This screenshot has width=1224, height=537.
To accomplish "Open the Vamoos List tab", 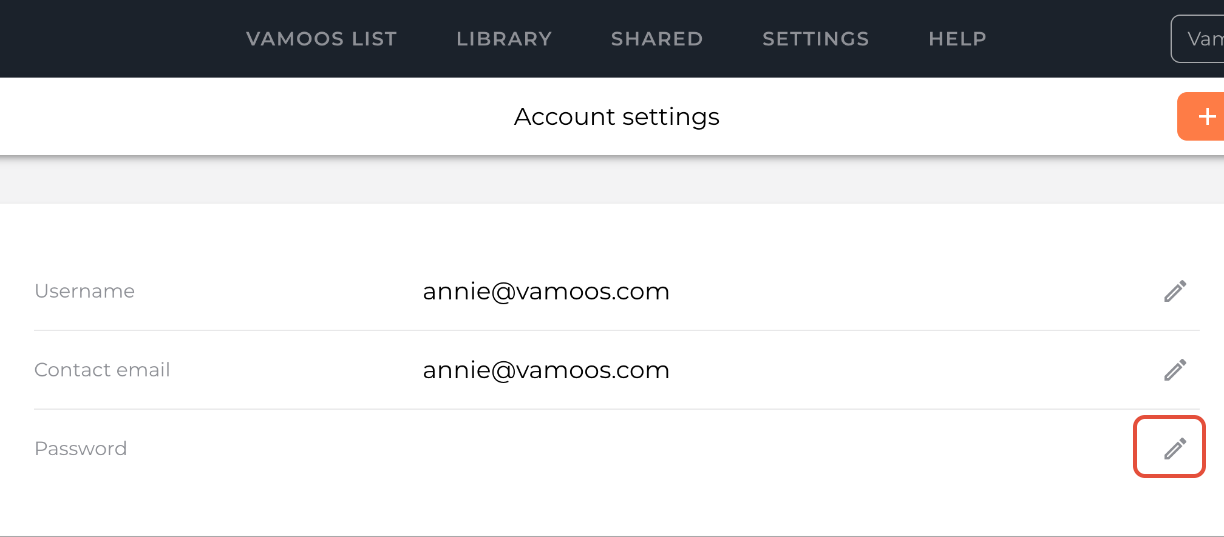I will click(321, 39).
